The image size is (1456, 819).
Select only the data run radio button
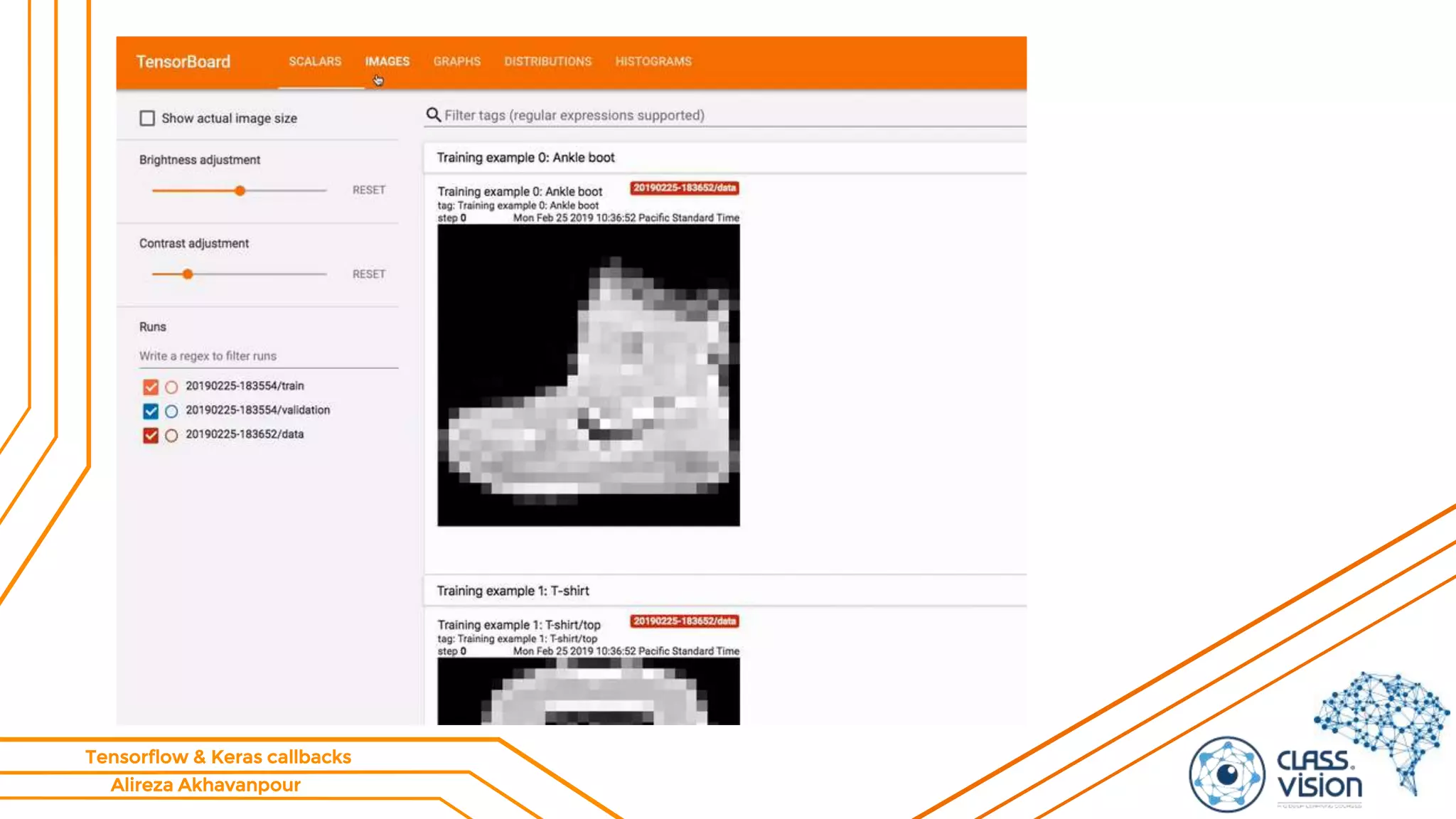tap(171, 435)
